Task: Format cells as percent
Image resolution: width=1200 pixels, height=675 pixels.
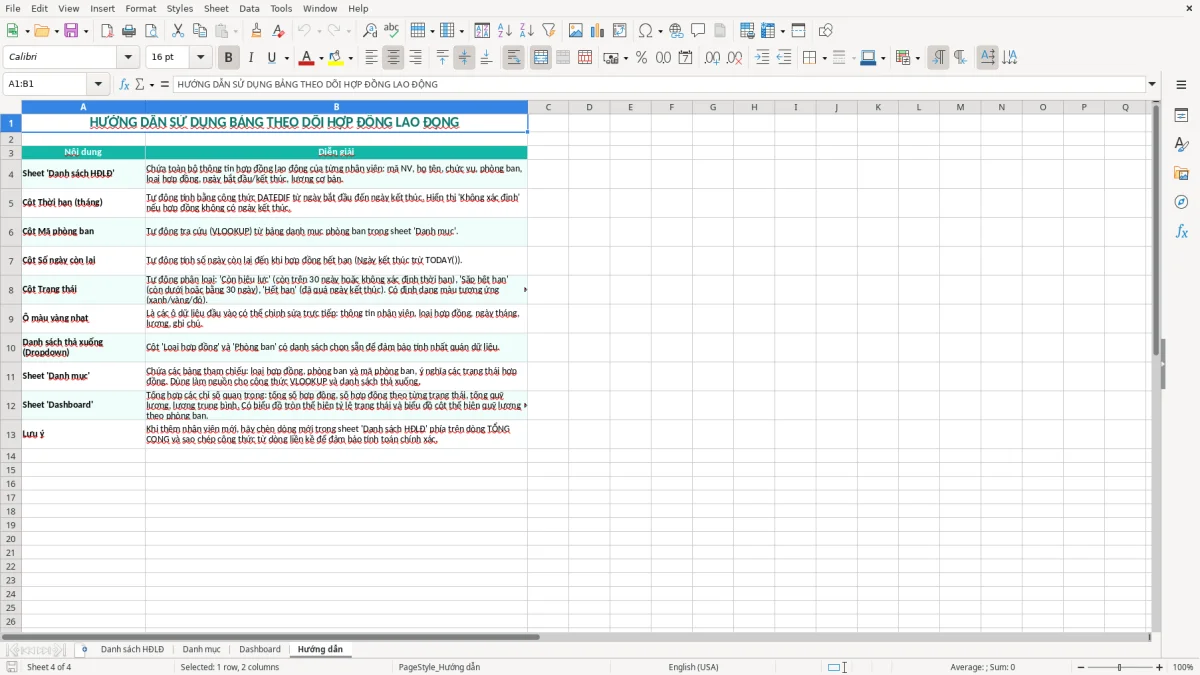Action: 641,58
